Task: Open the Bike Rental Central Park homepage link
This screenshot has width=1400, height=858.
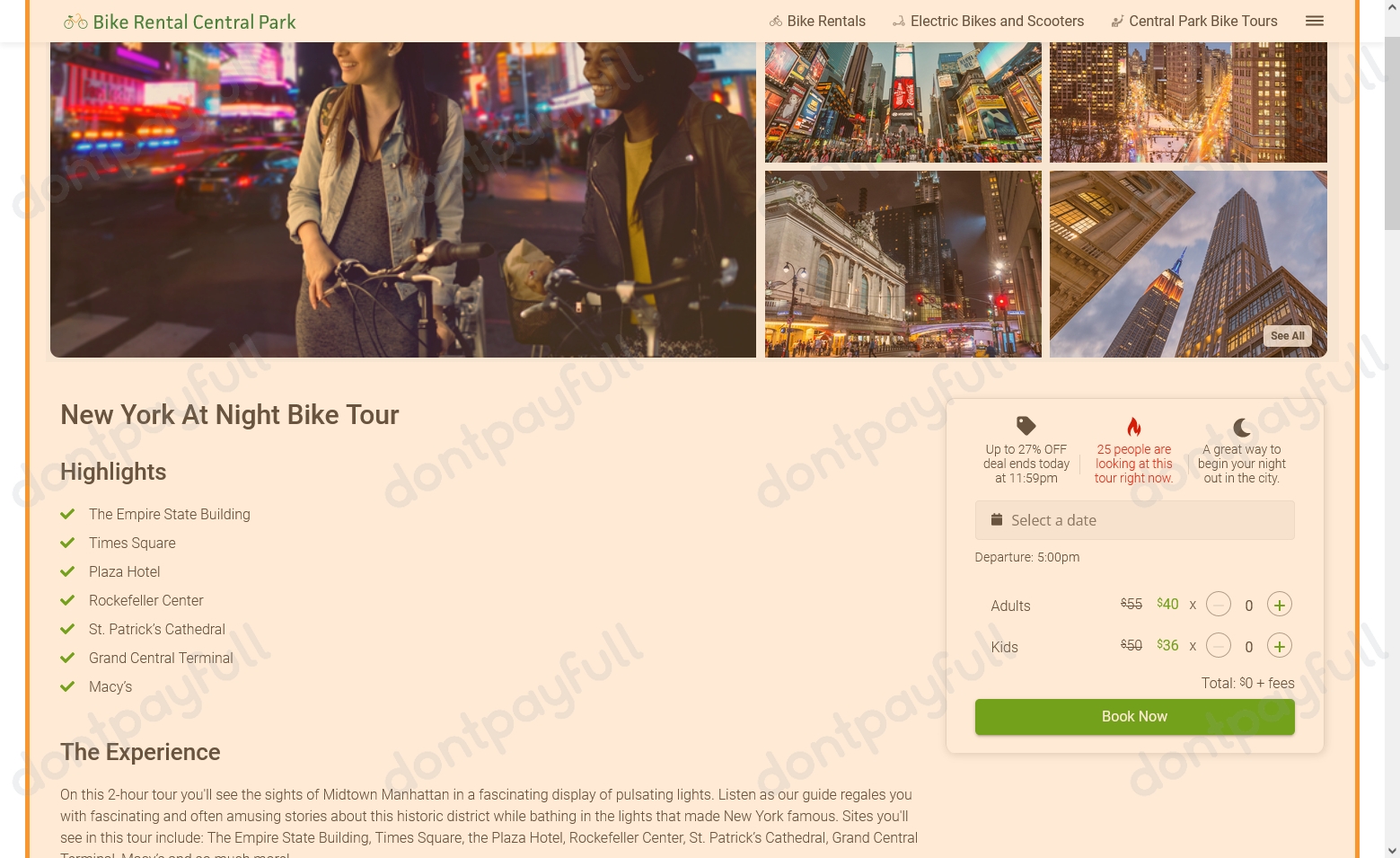Action: tap(180, 22)
